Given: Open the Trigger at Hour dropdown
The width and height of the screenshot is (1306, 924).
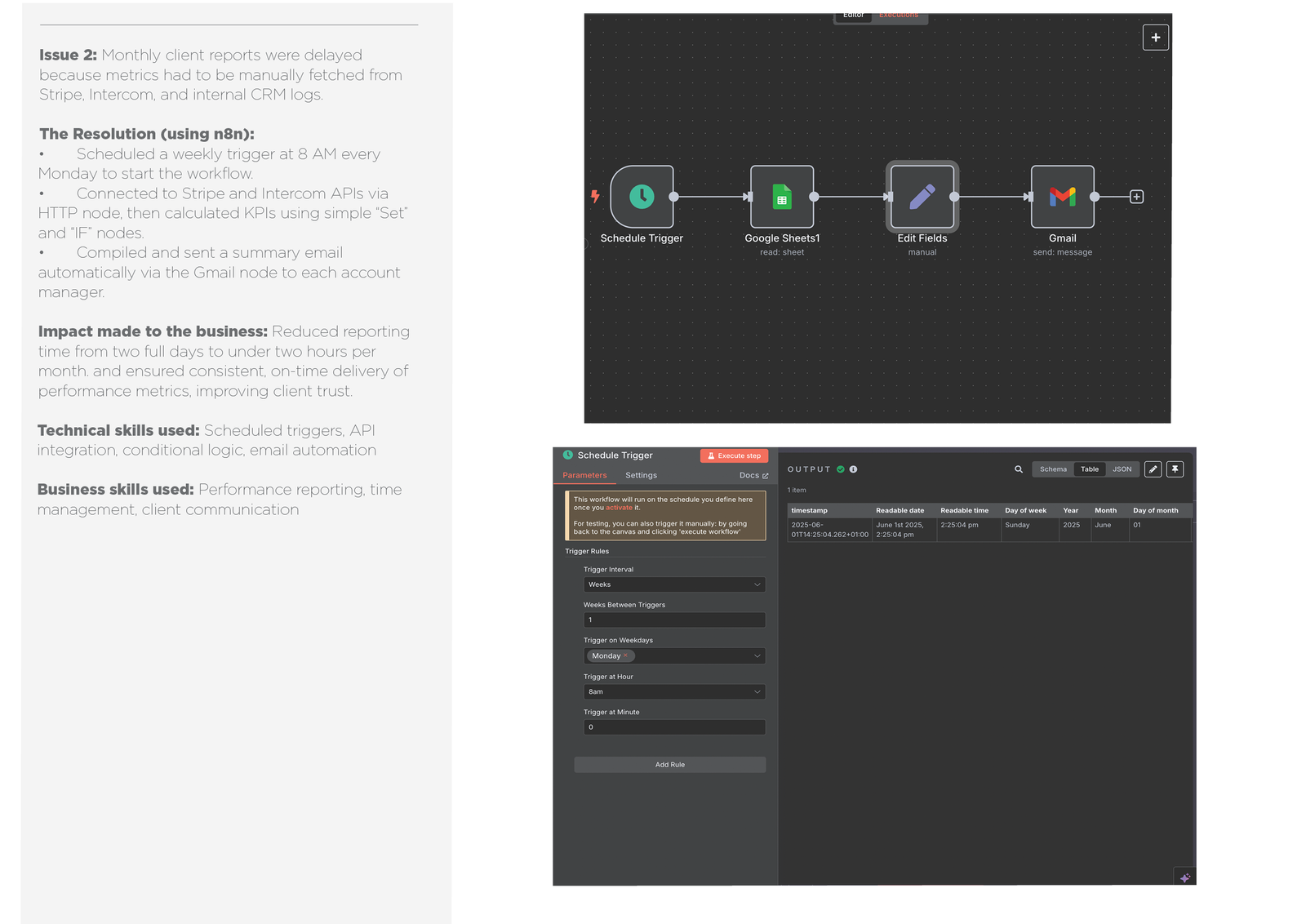Looking at the screenshot, I should click(674, 692).
